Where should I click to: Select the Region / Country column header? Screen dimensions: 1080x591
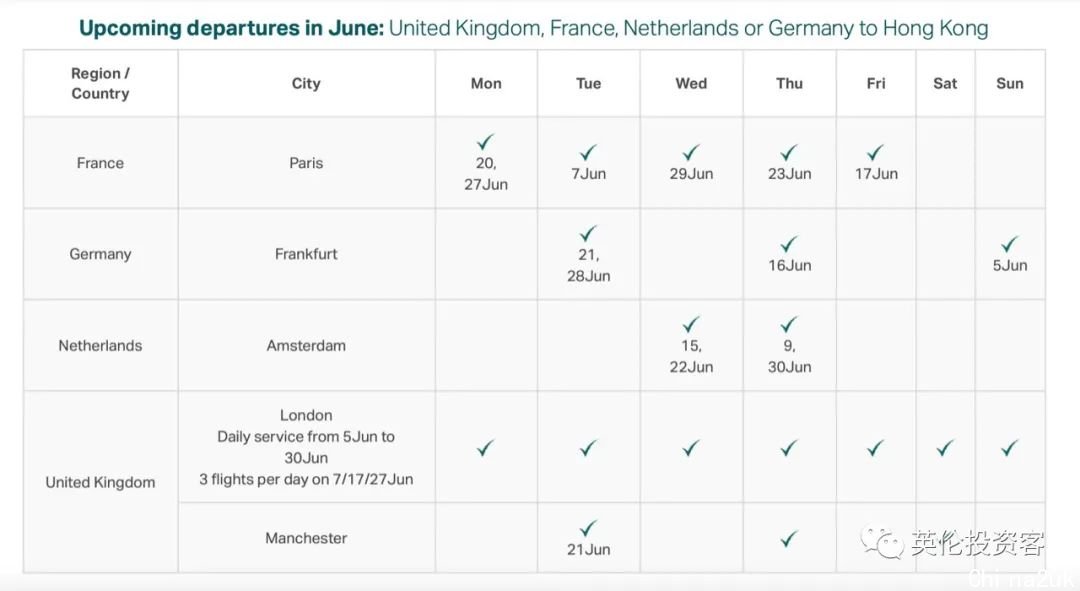pyautogui.click(x=101, y=83)
